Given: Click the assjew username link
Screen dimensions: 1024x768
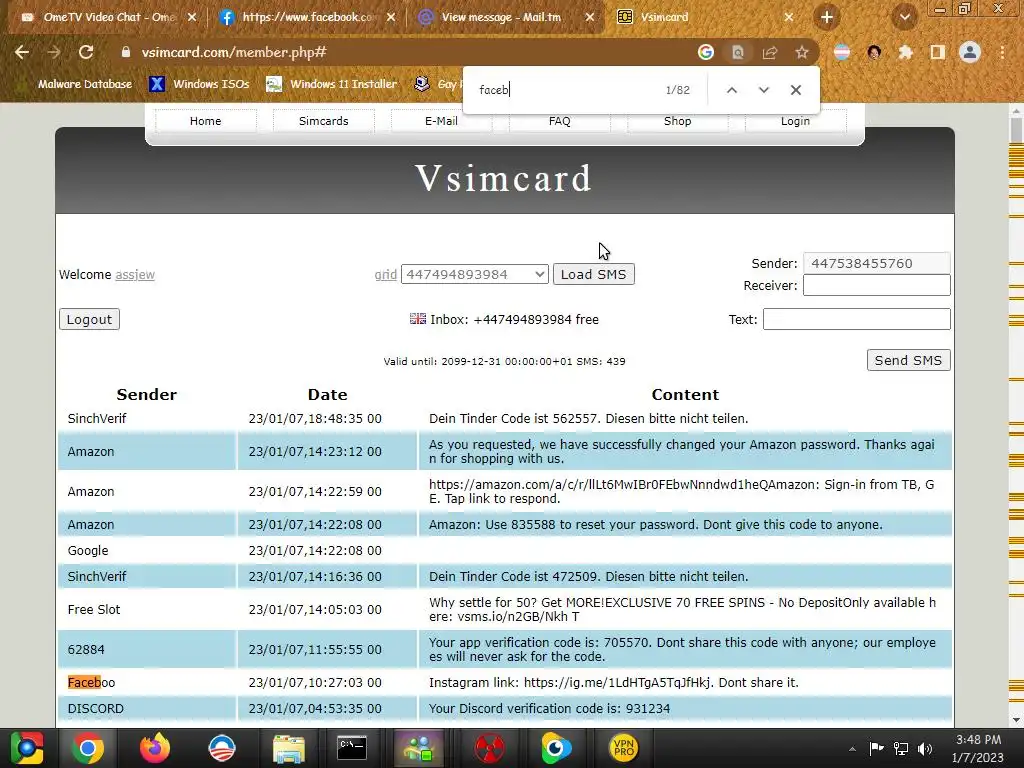Looking at the screenshot, I should click(x=135, y=275).
